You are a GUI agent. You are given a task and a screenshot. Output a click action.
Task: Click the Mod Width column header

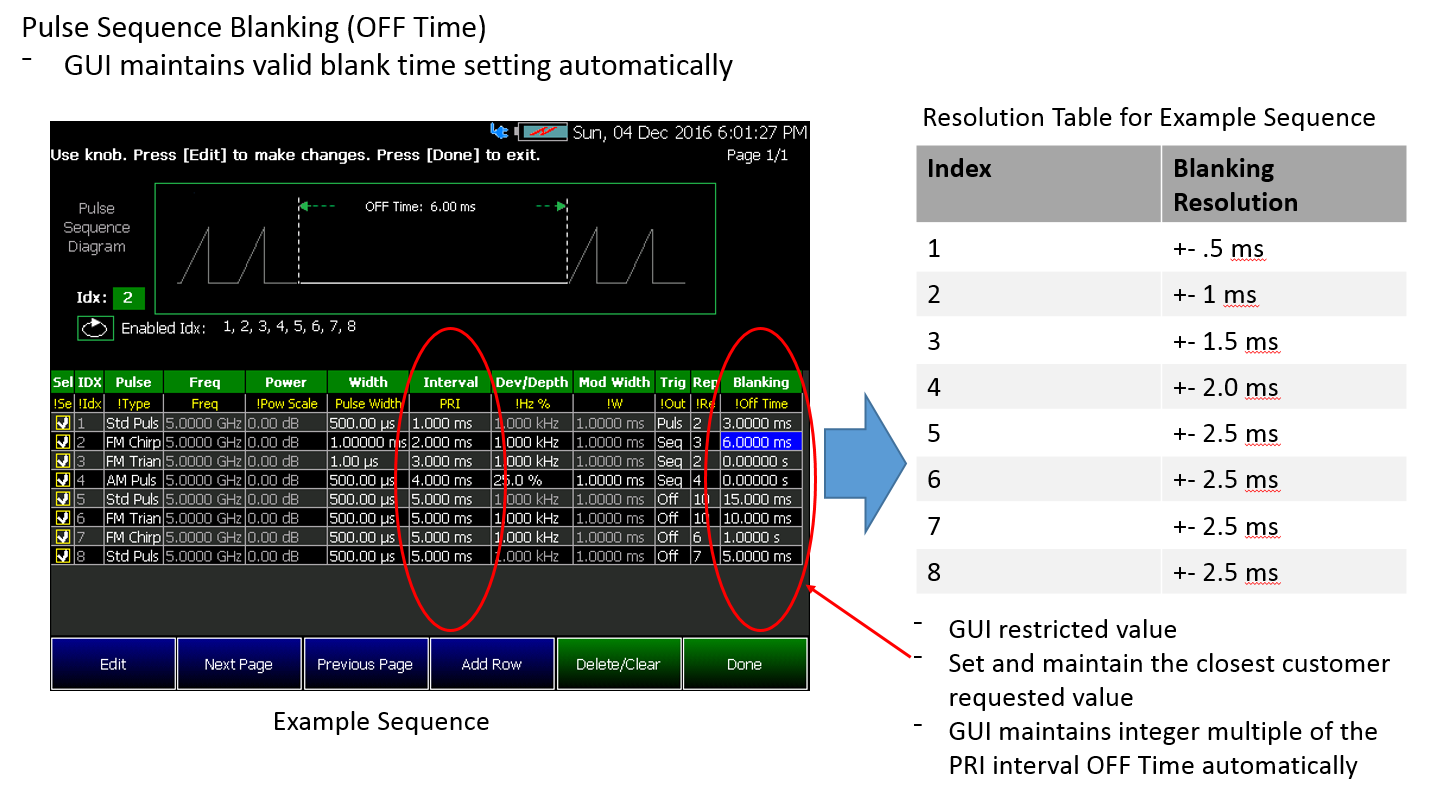click(x=614, y=382)
